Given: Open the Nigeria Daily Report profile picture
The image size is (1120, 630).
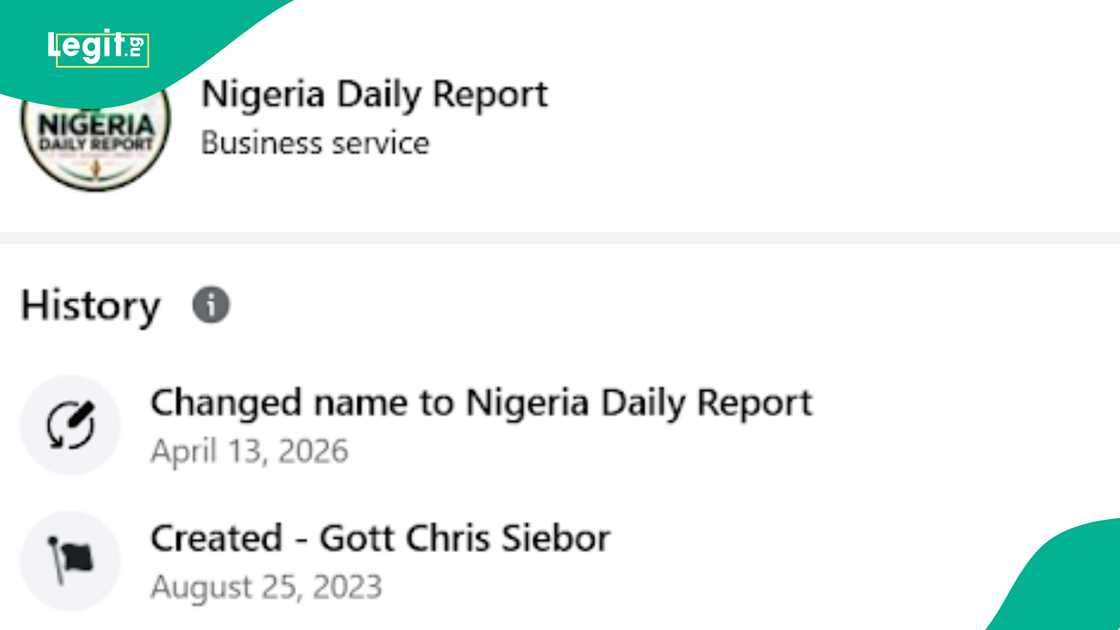Looking at the screenshot, I should coord(95,134).
